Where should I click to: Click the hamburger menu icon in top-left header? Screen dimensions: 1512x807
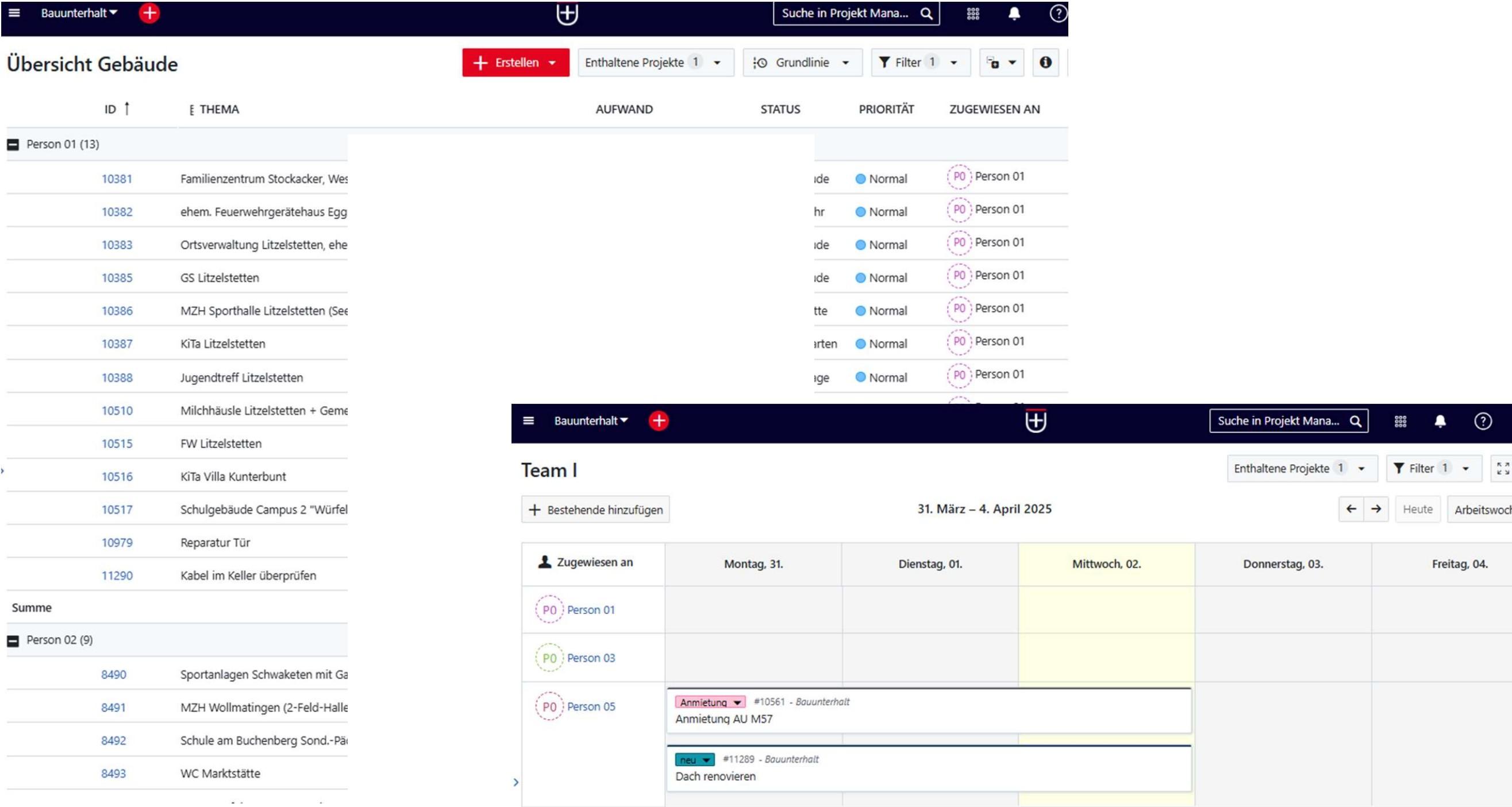14,13
